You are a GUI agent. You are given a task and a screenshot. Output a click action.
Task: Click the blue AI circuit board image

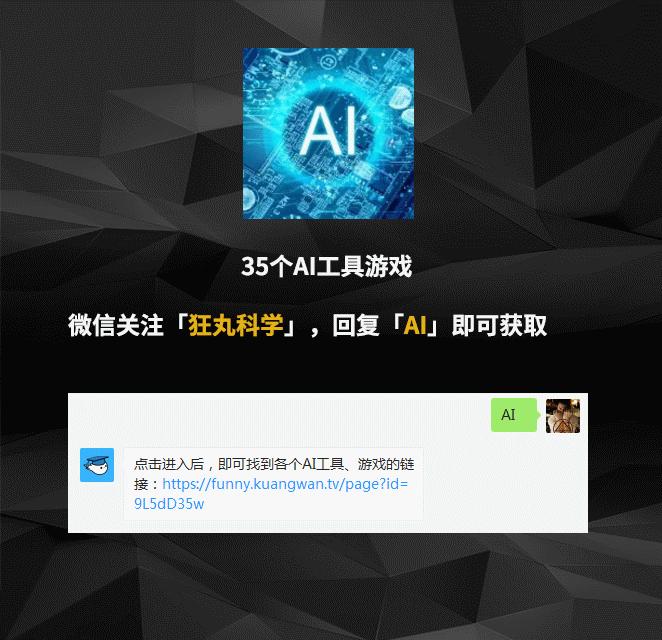[328, 133]
